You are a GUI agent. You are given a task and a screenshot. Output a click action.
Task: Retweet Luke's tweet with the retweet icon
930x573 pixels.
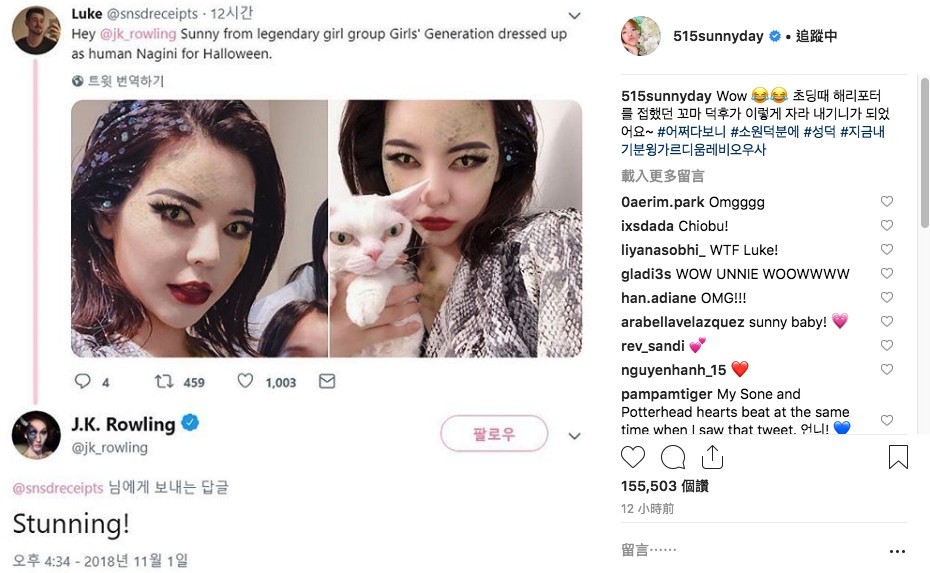point(163,381)
